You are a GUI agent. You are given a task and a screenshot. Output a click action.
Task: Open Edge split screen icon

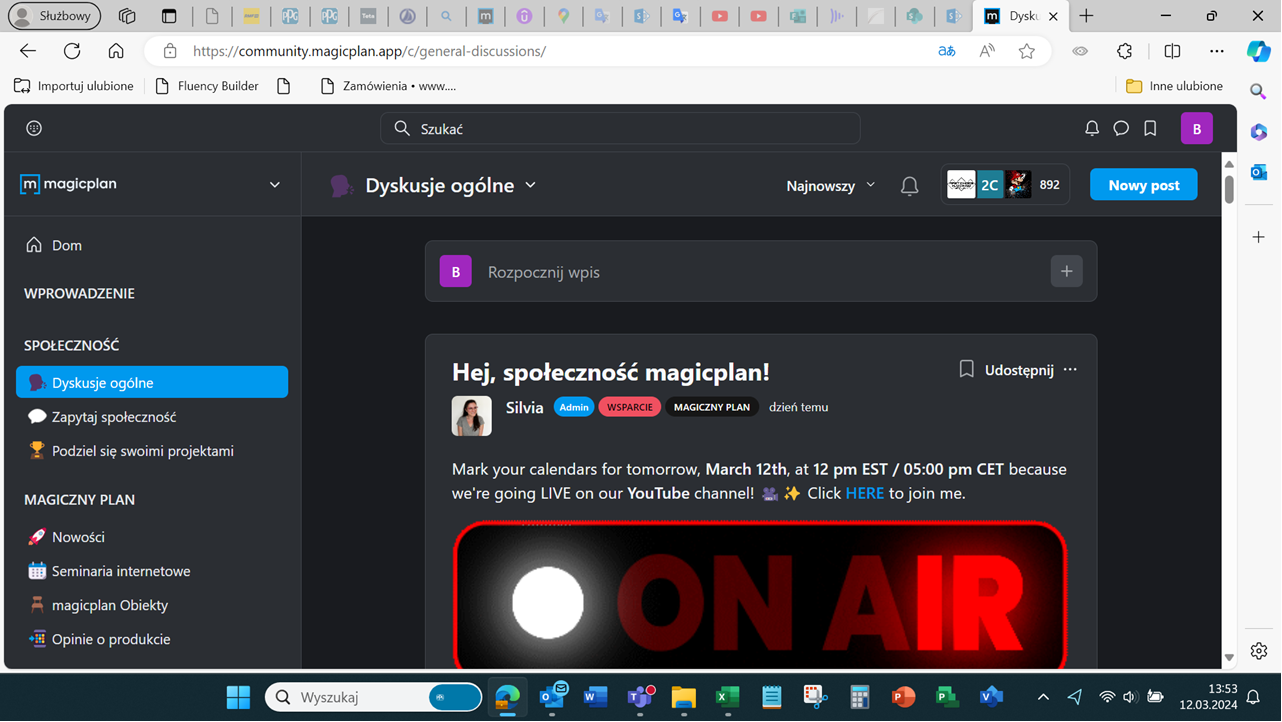[1172, 51]
